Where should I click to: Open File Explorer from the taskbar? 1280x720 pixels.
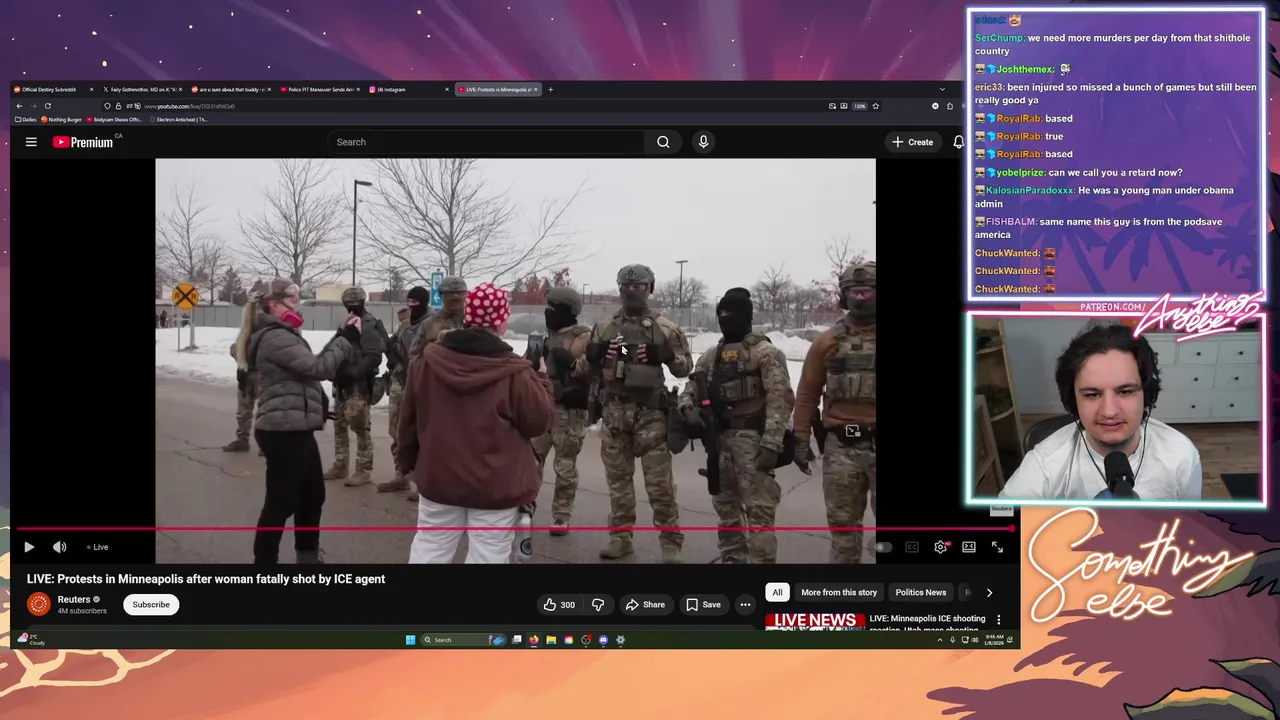coord(551,640)
